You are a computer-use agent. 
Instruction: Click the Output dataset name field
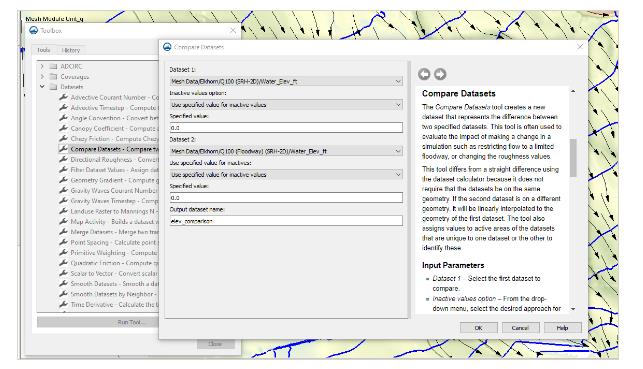(286, 221)
